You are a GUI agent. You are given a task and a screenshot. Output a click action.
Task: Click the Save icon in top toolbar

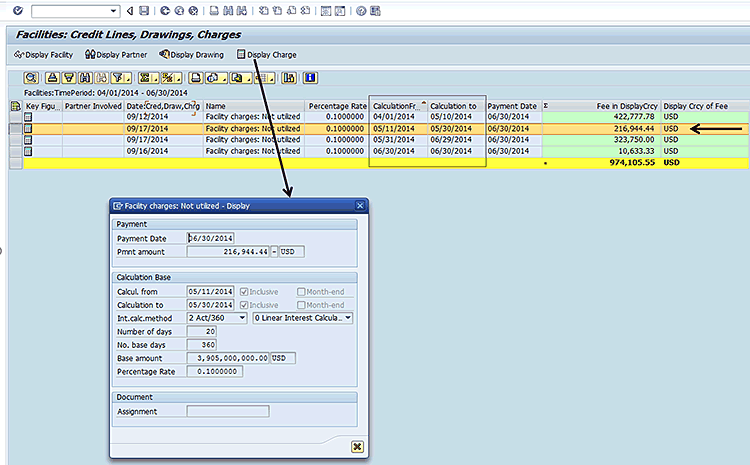point(145,10)
